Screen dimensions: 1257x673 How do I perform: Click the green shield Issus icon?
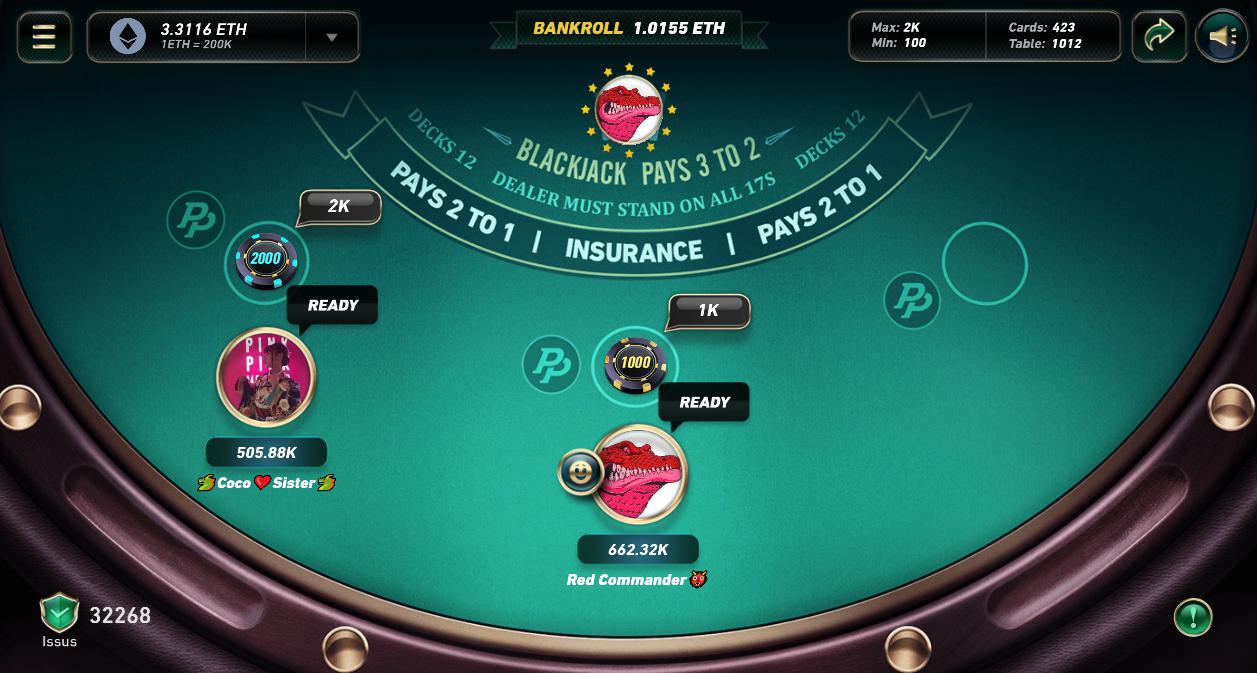pyautogui.click(x=59, y=612)
